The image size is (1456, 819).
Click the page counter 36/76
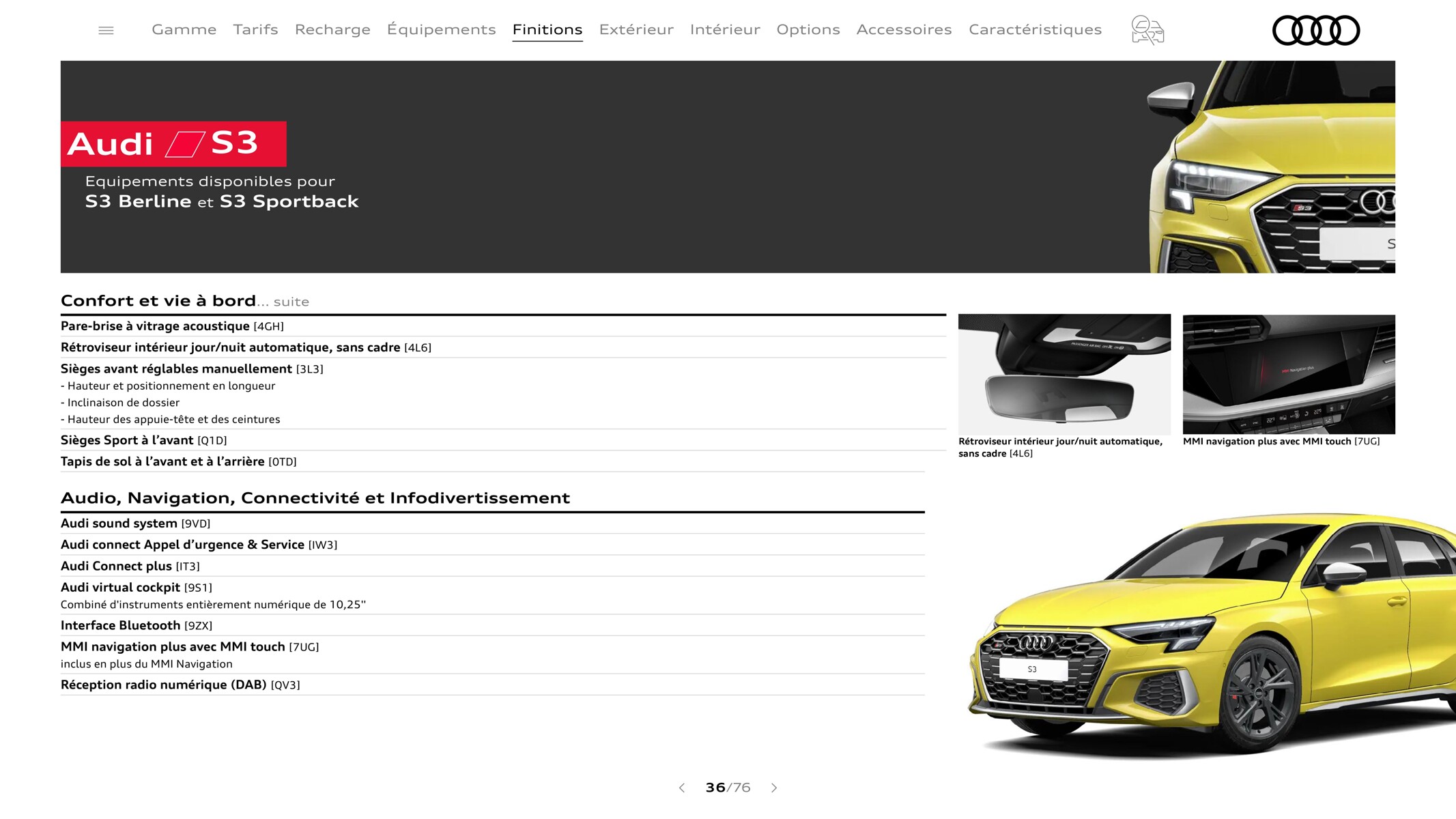728,788
